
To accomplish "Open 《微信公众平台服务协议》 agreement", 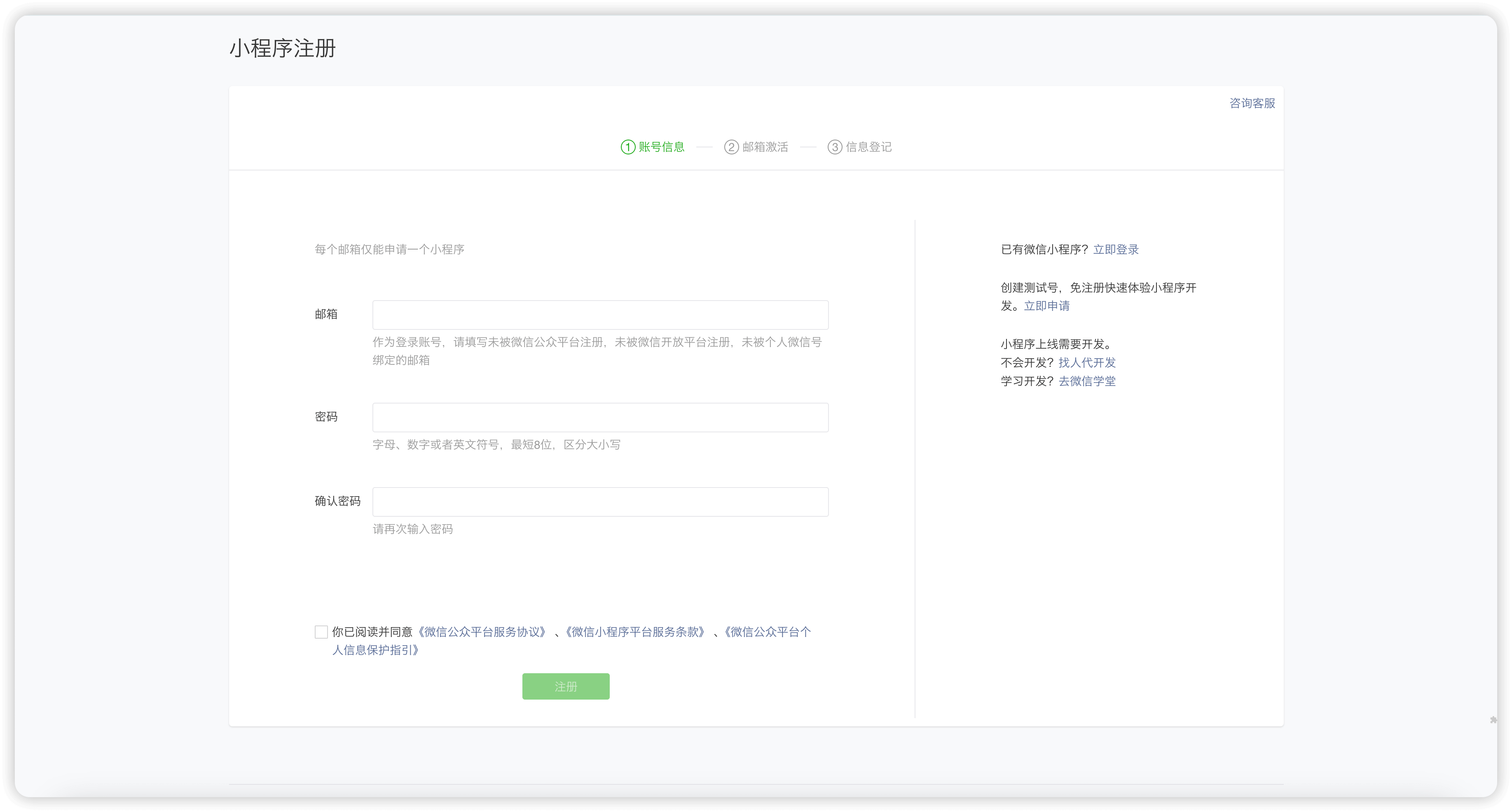I will [482, 632].
